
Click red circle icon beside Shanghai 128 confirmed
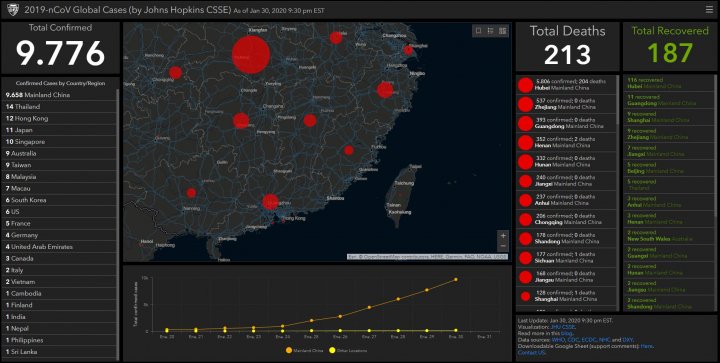pyautogui.click(x=525, y=296)
